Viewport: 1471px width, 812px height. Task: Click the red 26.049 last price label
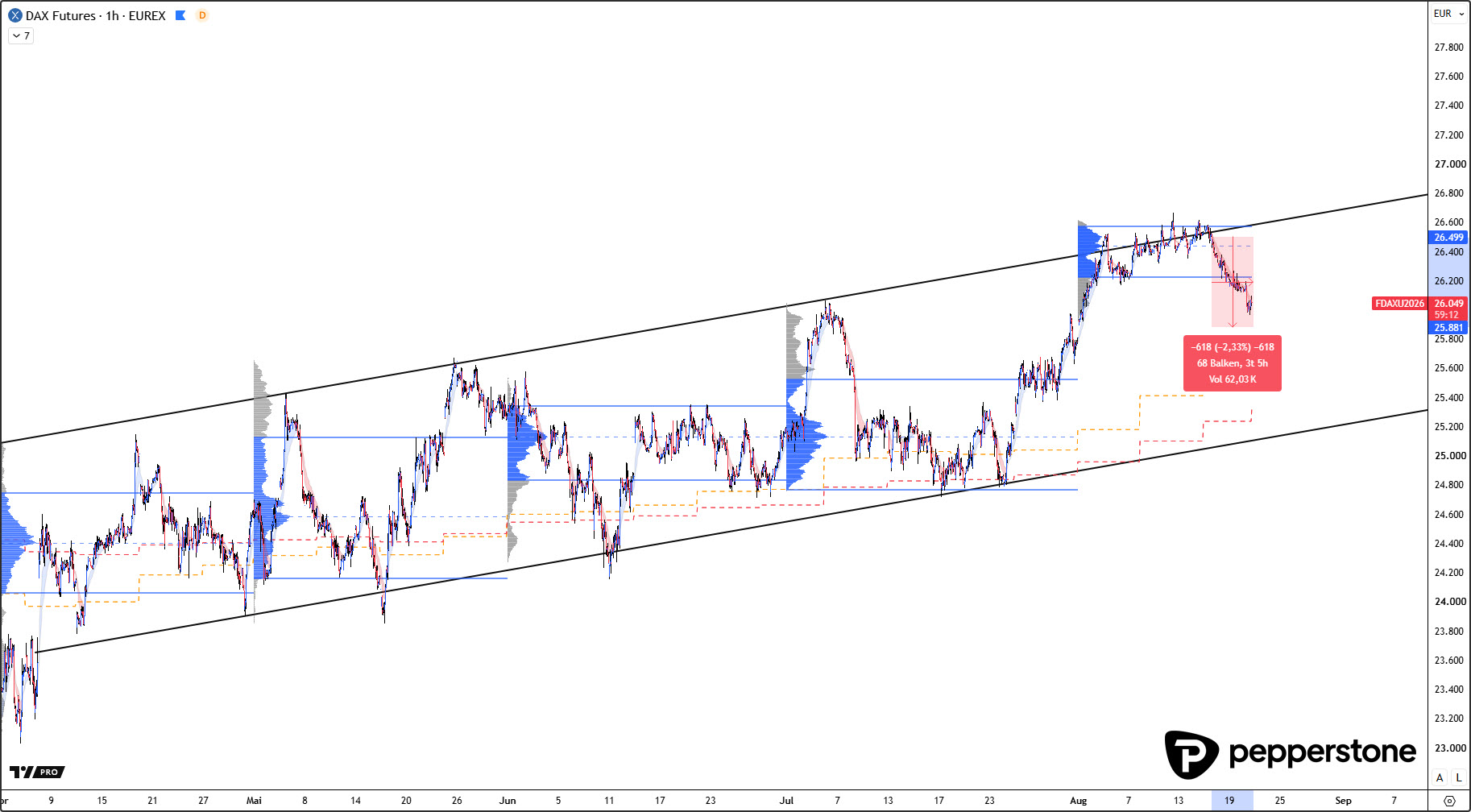tap(1448, 304)
